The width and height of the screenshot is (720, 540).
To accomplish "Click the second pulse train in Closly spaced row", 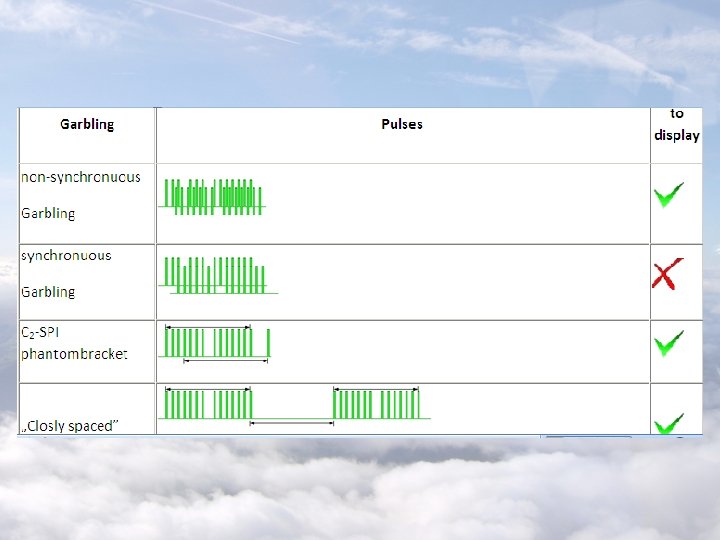I will point(376,404).
